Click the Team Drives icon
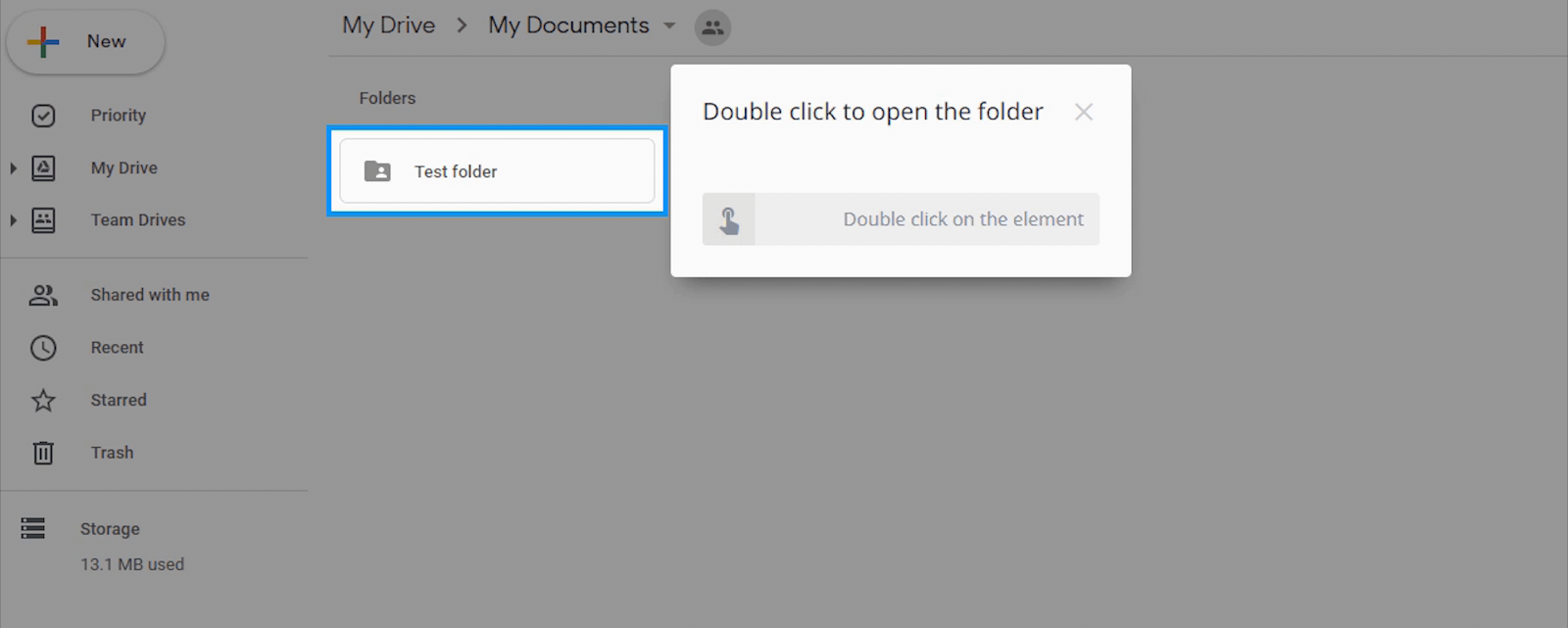 point(43,220)
